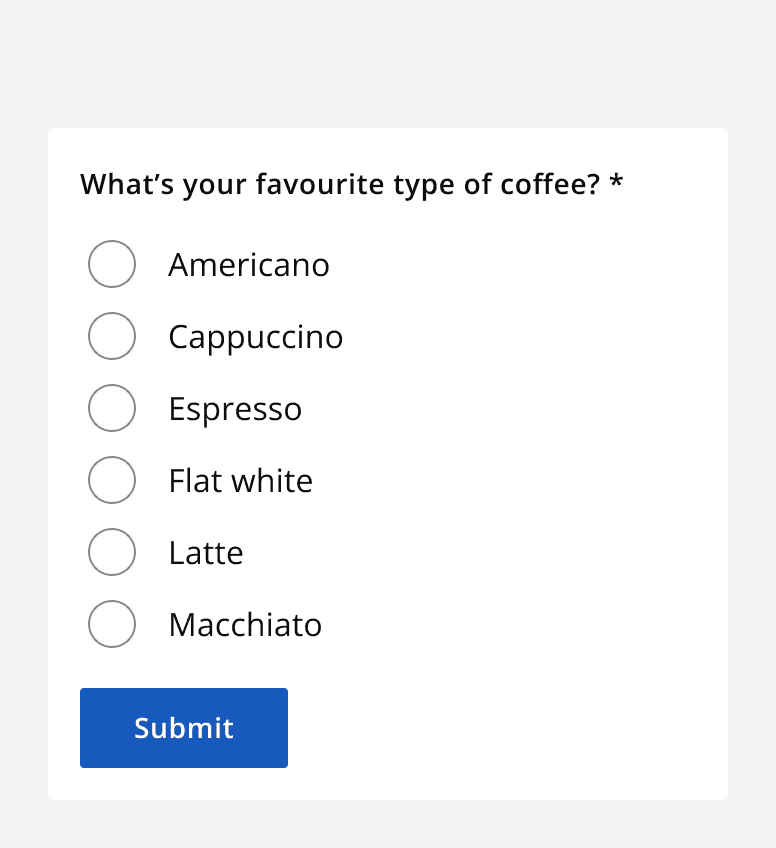Choose your favourite coffee as Espresso
Image resolution: width=776 pixels, height=848 pixels.
click(x=112, y=408)
